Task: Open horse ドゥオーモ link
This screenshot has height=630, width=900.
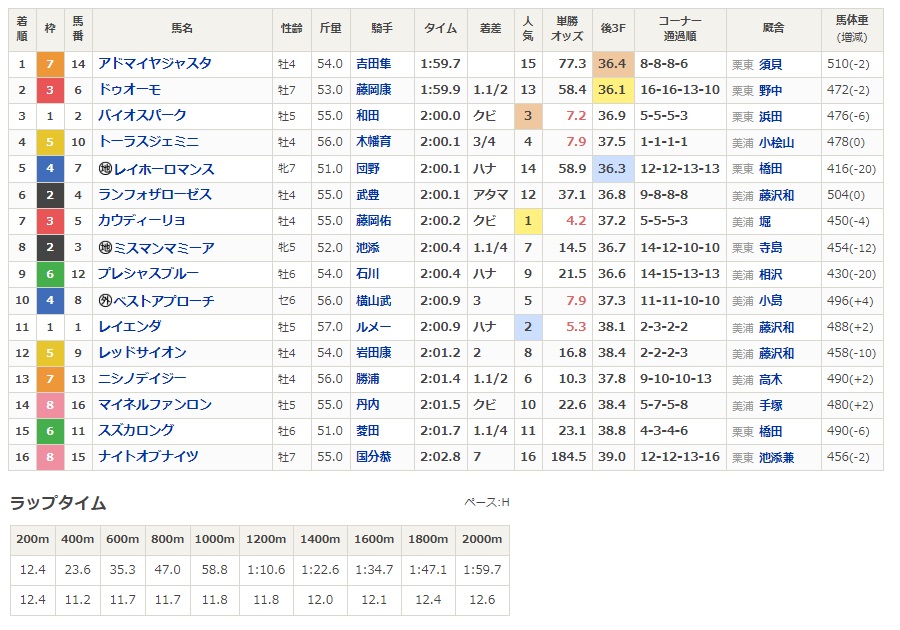Action: click(x=129, y=90)
